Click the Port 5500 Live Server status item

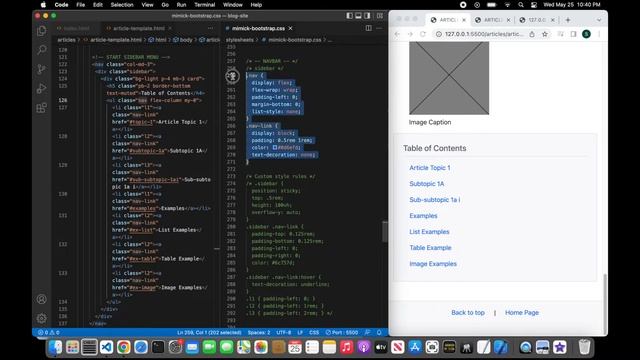pos(342,332)
